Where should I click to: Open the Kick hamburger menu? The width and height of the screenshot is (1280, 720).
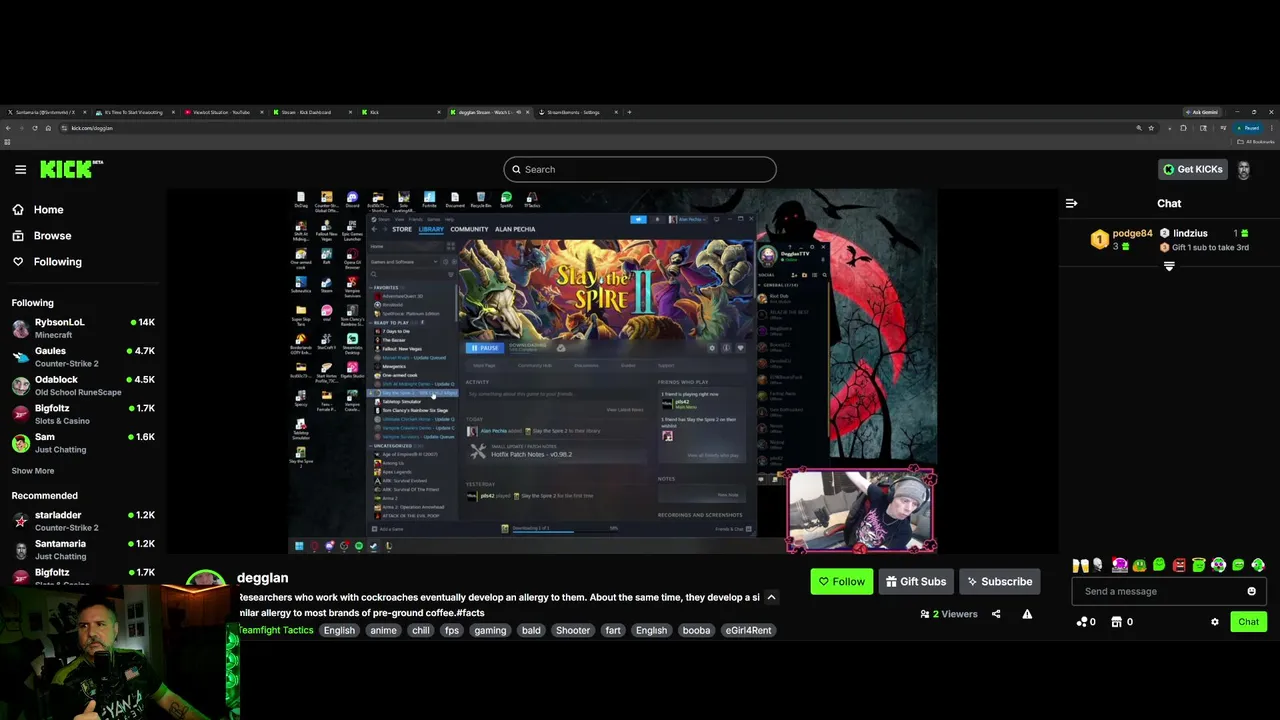20,169
